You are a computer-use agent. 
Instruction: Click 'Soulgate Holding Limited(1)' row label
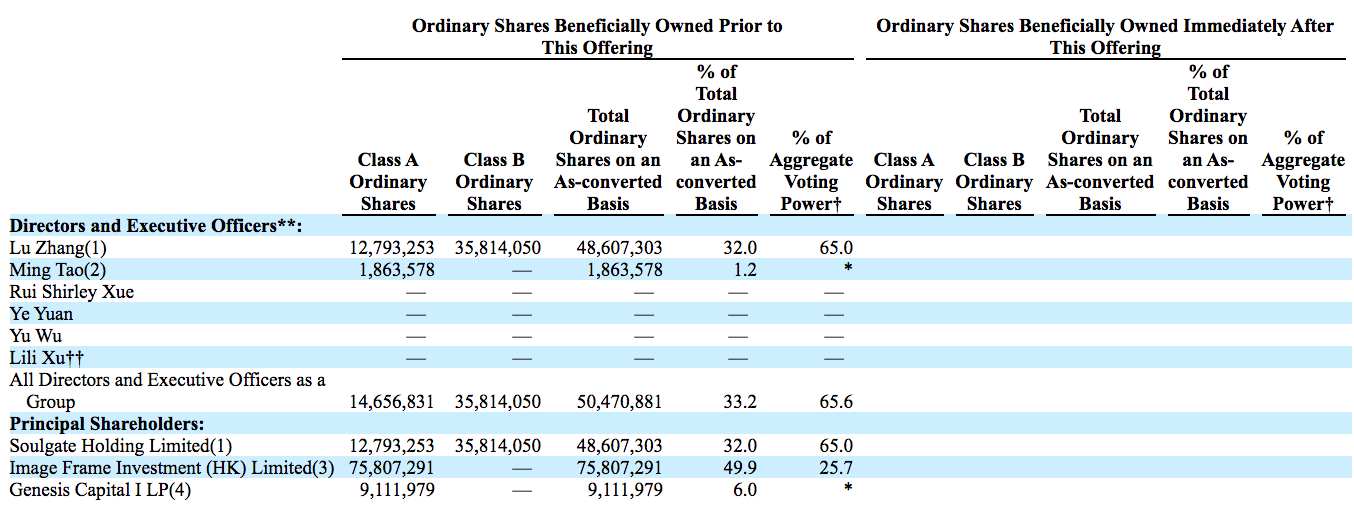point(120,446)
